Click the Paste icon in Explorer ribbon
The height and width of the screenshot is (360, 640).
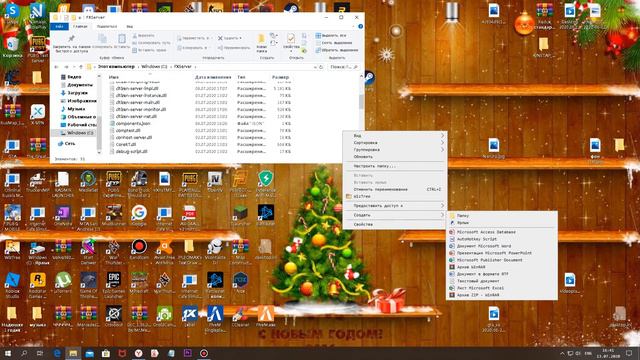click(122, 39)
